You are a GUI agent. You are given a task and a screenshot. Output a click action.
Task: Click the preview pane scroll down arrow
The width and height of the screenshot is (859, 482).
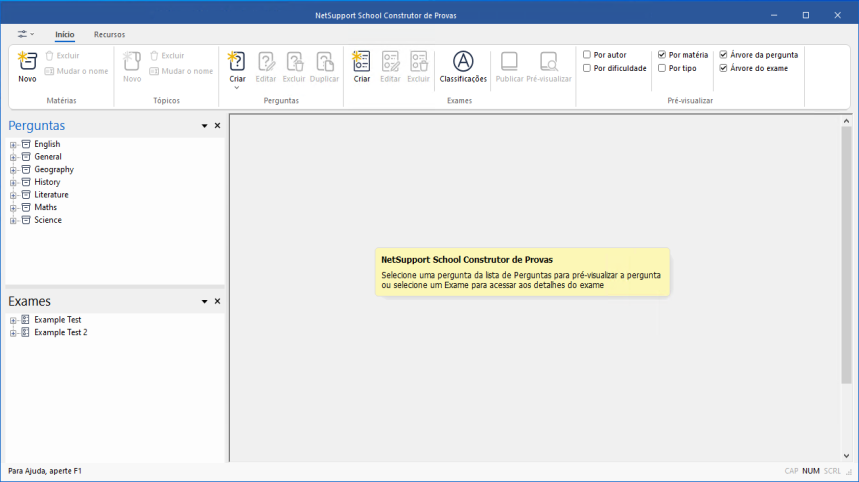(x=846, y=456)
